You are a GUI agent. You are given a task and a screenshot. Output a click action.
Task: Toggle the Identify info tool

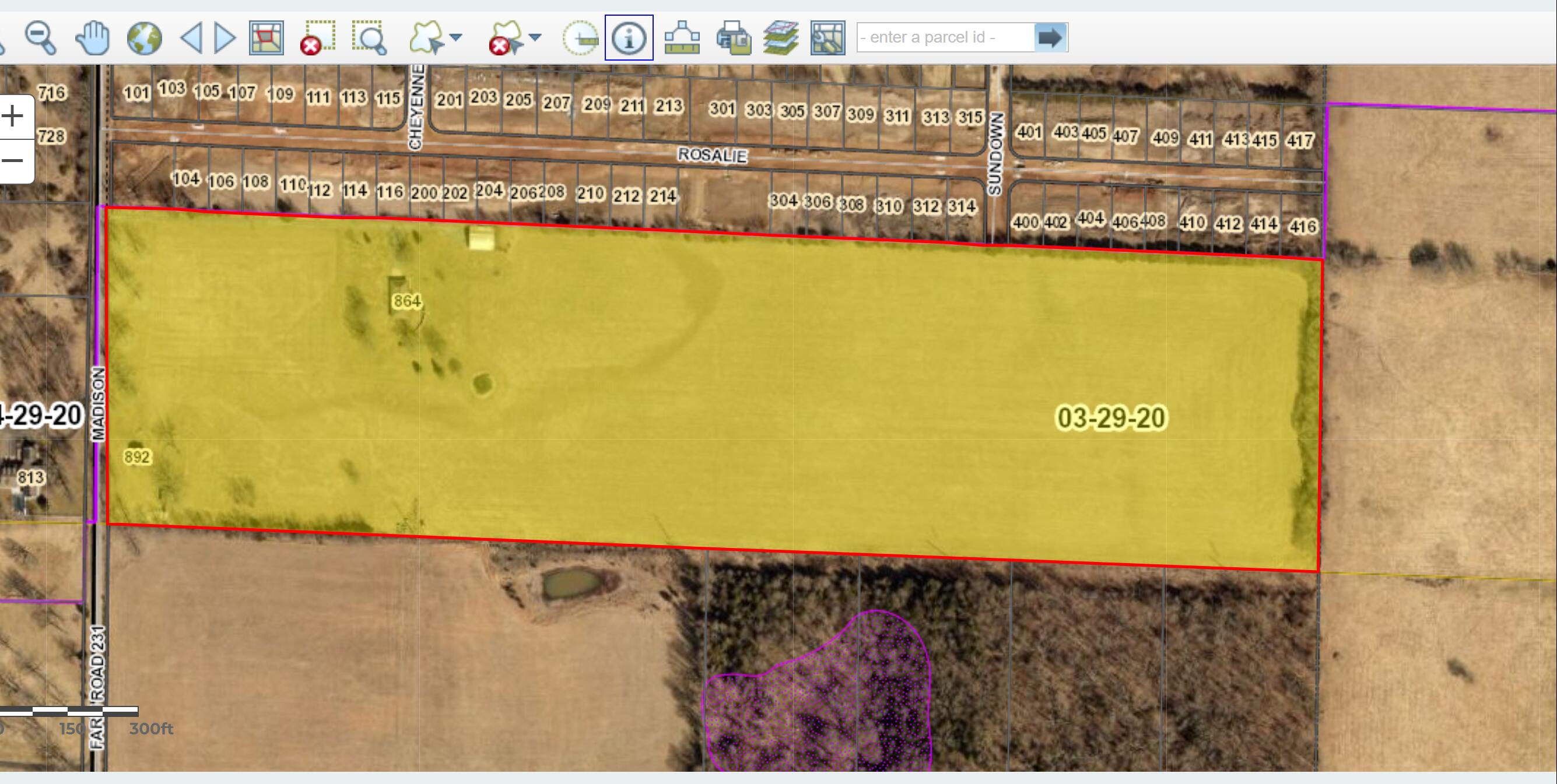[629, 37]
